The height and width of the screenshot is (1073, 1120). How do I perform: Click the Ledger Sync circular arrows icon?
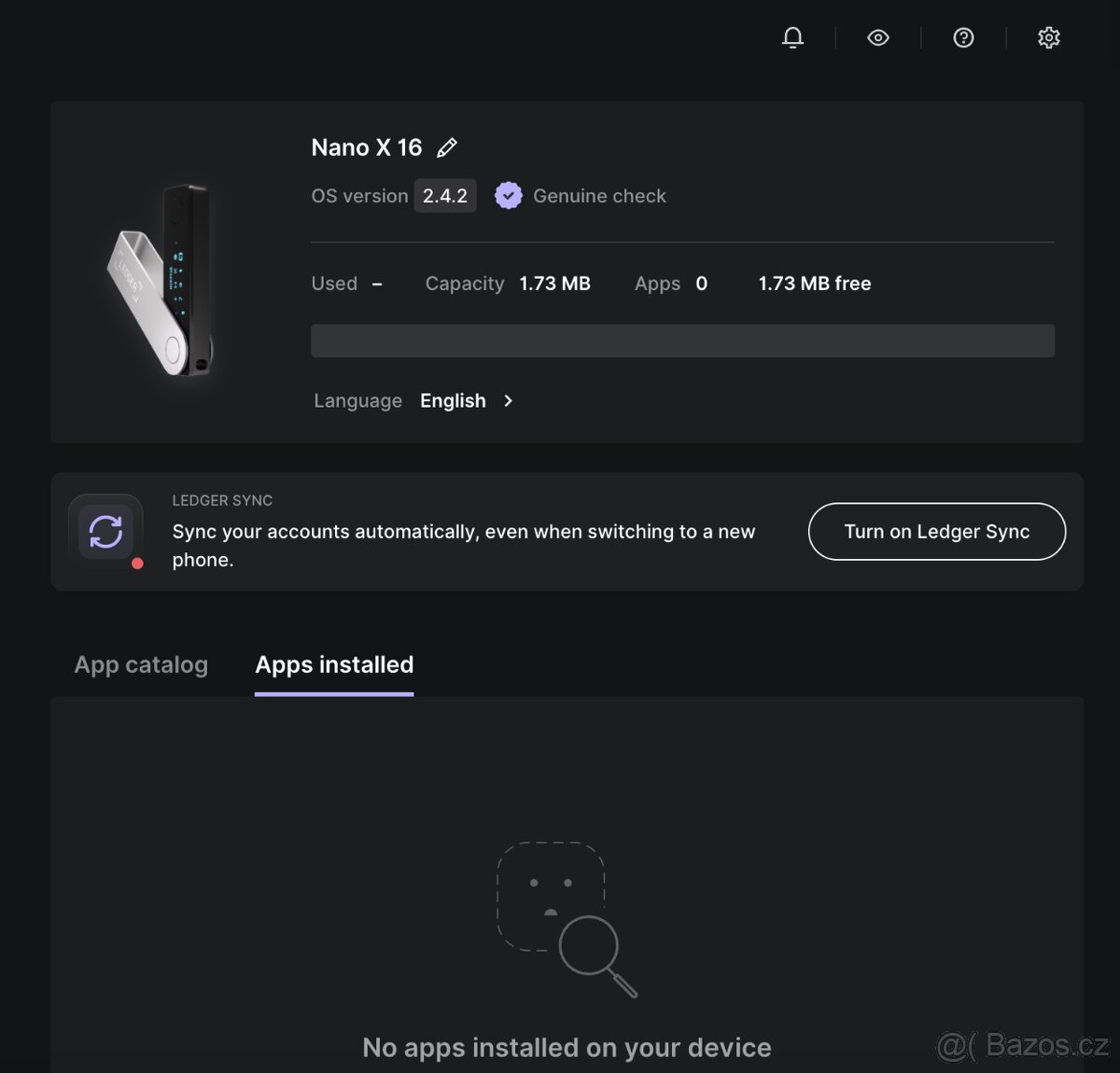click(106, 531)
